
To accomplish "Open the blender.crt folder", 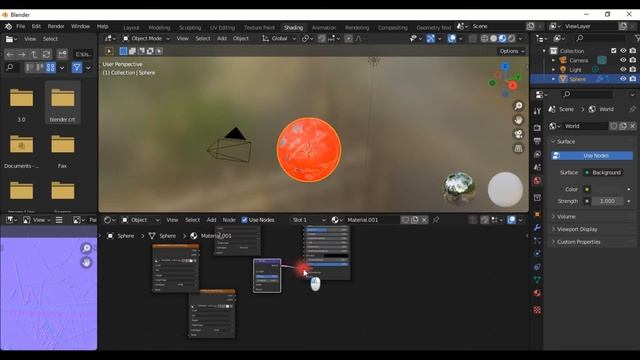I will (62, 102).
